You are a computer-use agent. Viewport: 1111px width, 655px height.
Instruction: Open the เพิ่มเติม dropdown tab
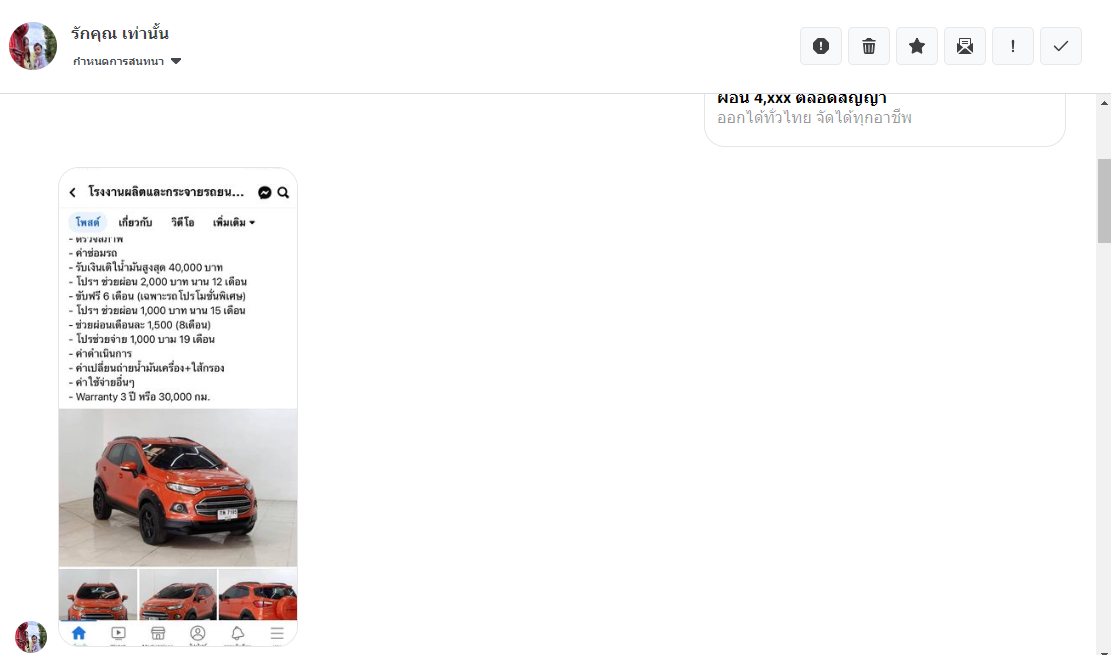pos(234,223)
